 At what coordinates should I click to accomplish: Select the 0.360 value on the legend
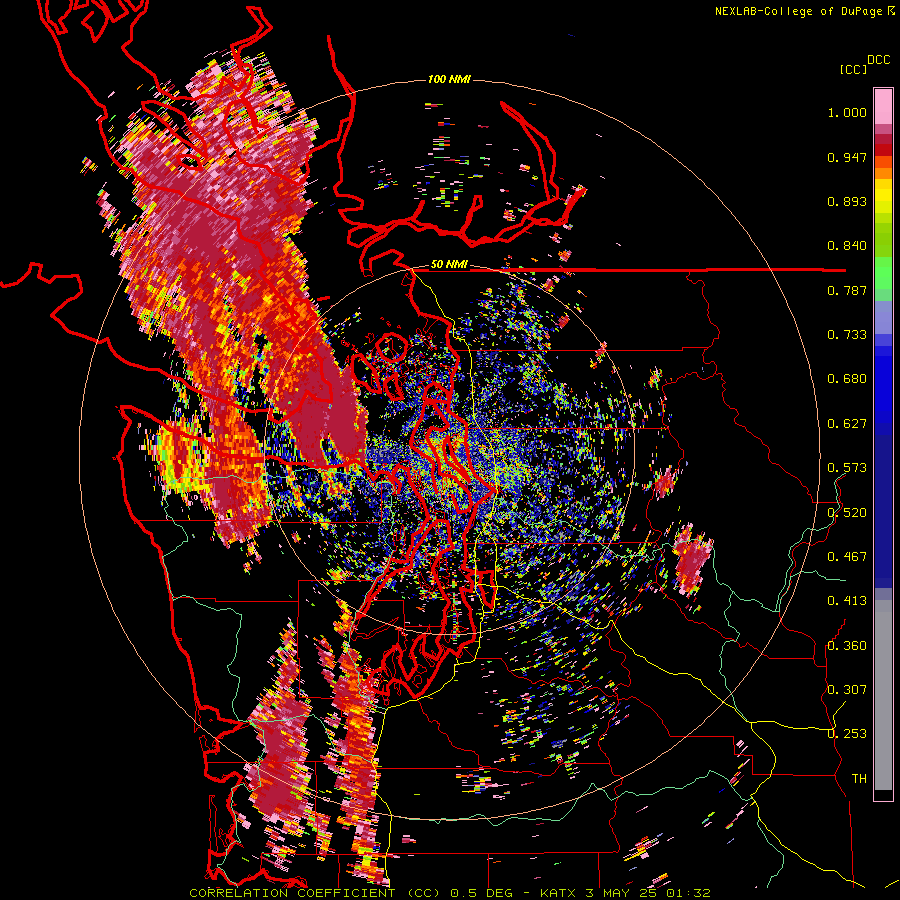pos(847,645)
